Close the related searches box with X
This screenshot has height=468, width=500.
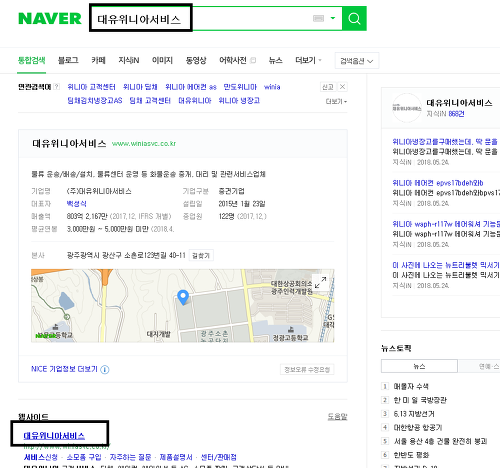(342, 87)
